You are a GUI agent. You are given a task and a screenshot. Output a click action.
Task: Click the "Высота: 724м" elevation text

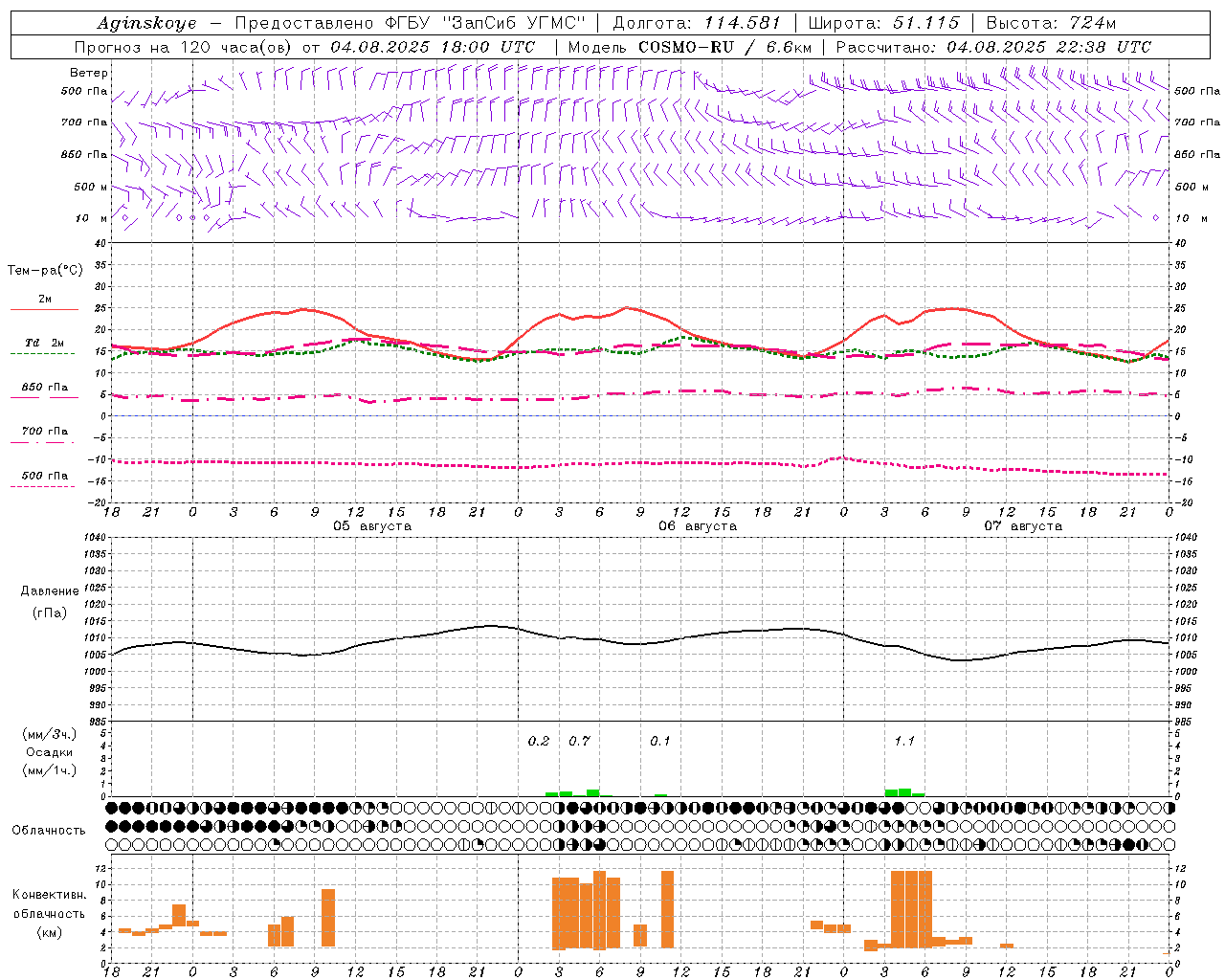1051,23
